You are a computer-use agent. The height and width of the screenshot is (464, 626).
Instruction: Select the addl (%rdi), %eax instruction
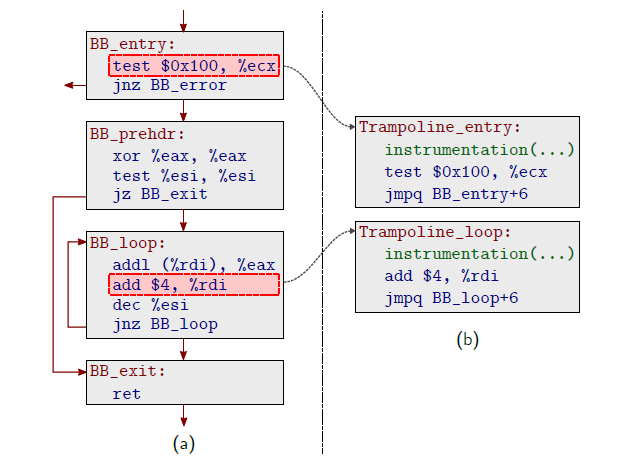coord(194,264)
